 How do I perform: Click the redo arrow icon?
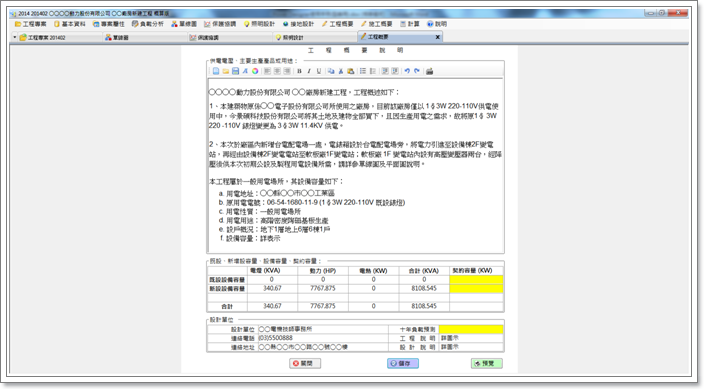[x=417, y=71]
